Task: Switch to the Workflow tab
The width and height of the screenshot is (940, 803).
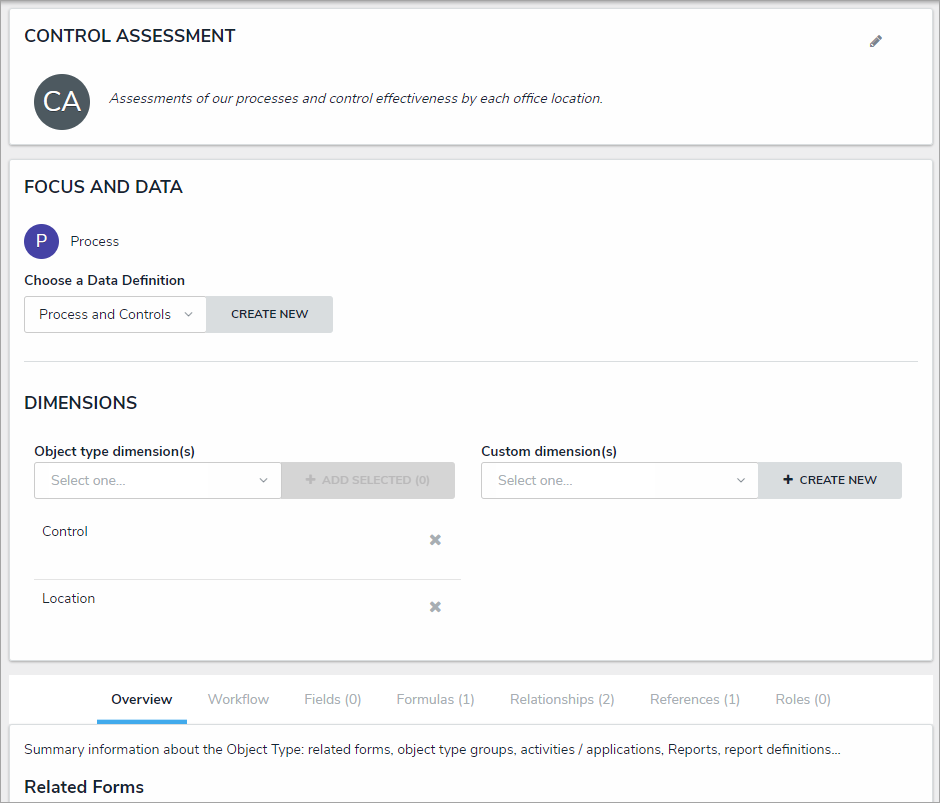Action: 238,699
